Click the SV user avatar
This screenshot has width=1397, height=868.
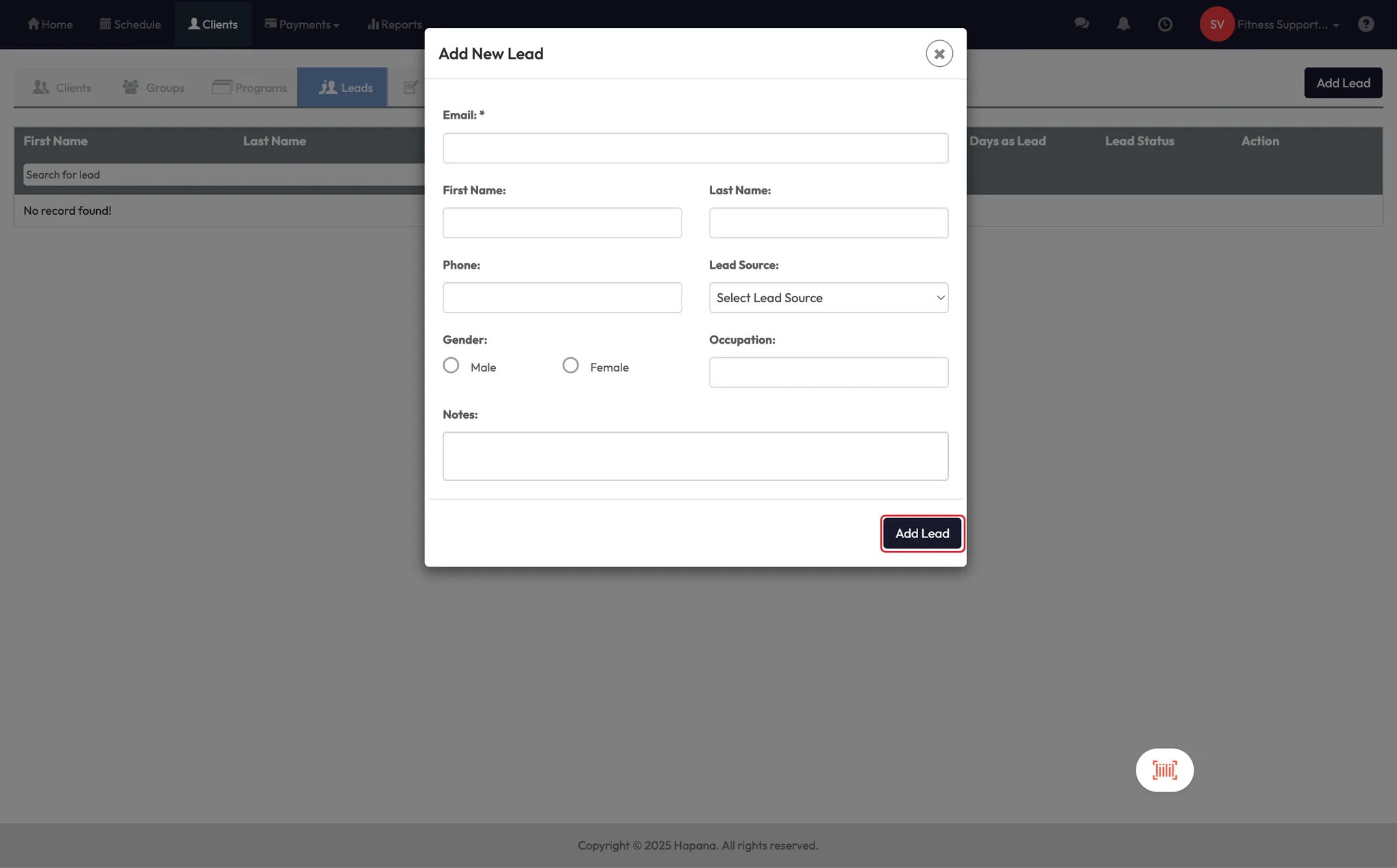coord(1217,25)
